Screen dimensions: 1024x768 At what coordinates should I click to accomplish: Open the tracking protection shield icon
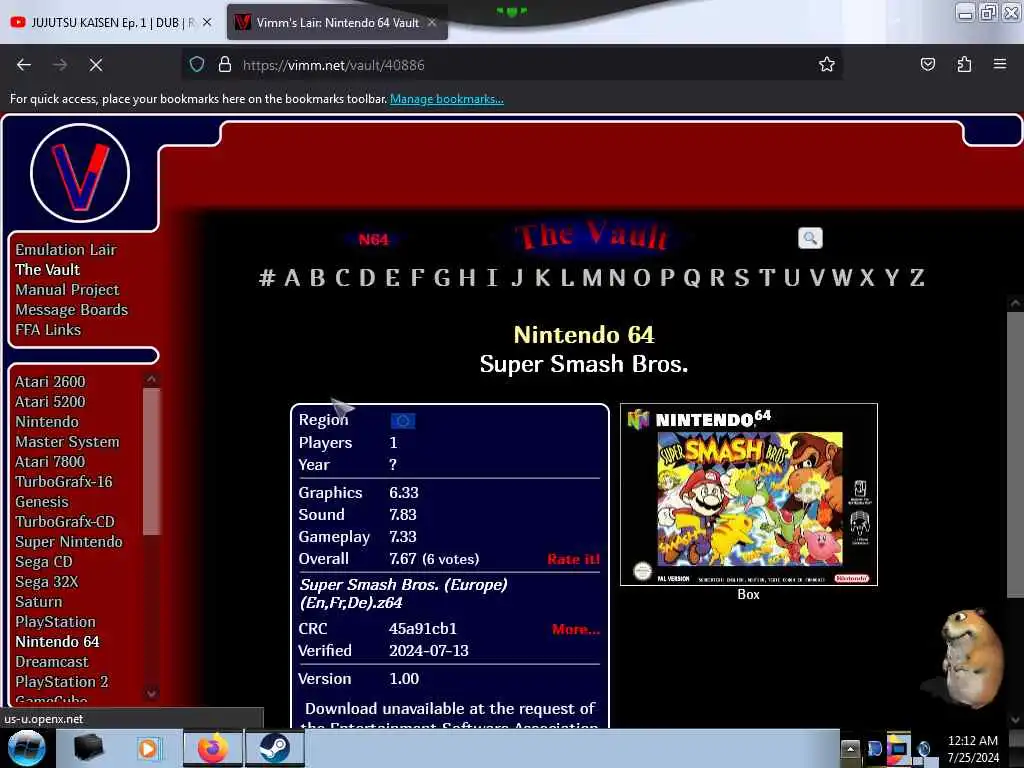pos(197,65)
